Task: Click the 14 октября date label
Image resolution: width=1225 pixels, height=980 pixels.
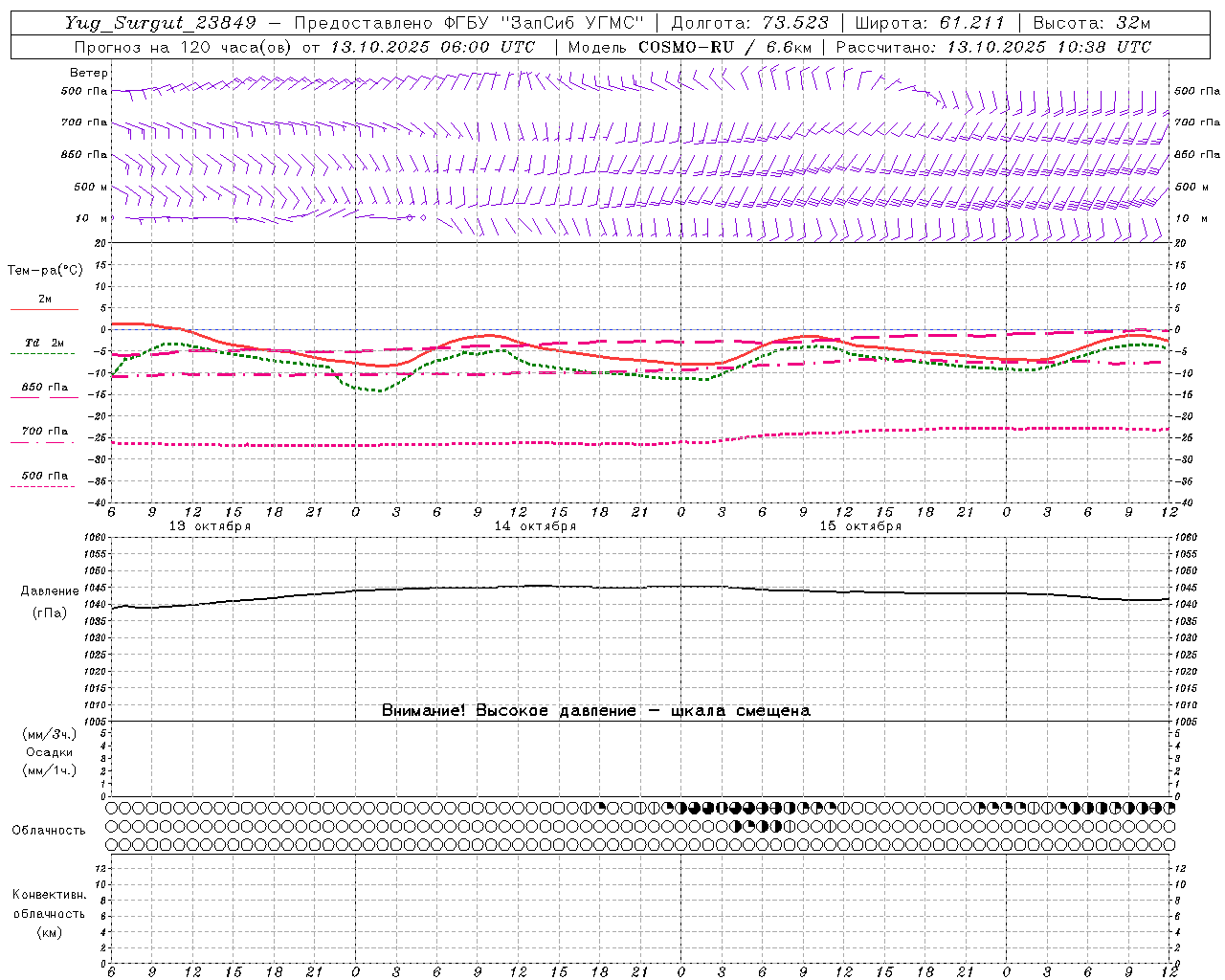Action: coord(535,526)
